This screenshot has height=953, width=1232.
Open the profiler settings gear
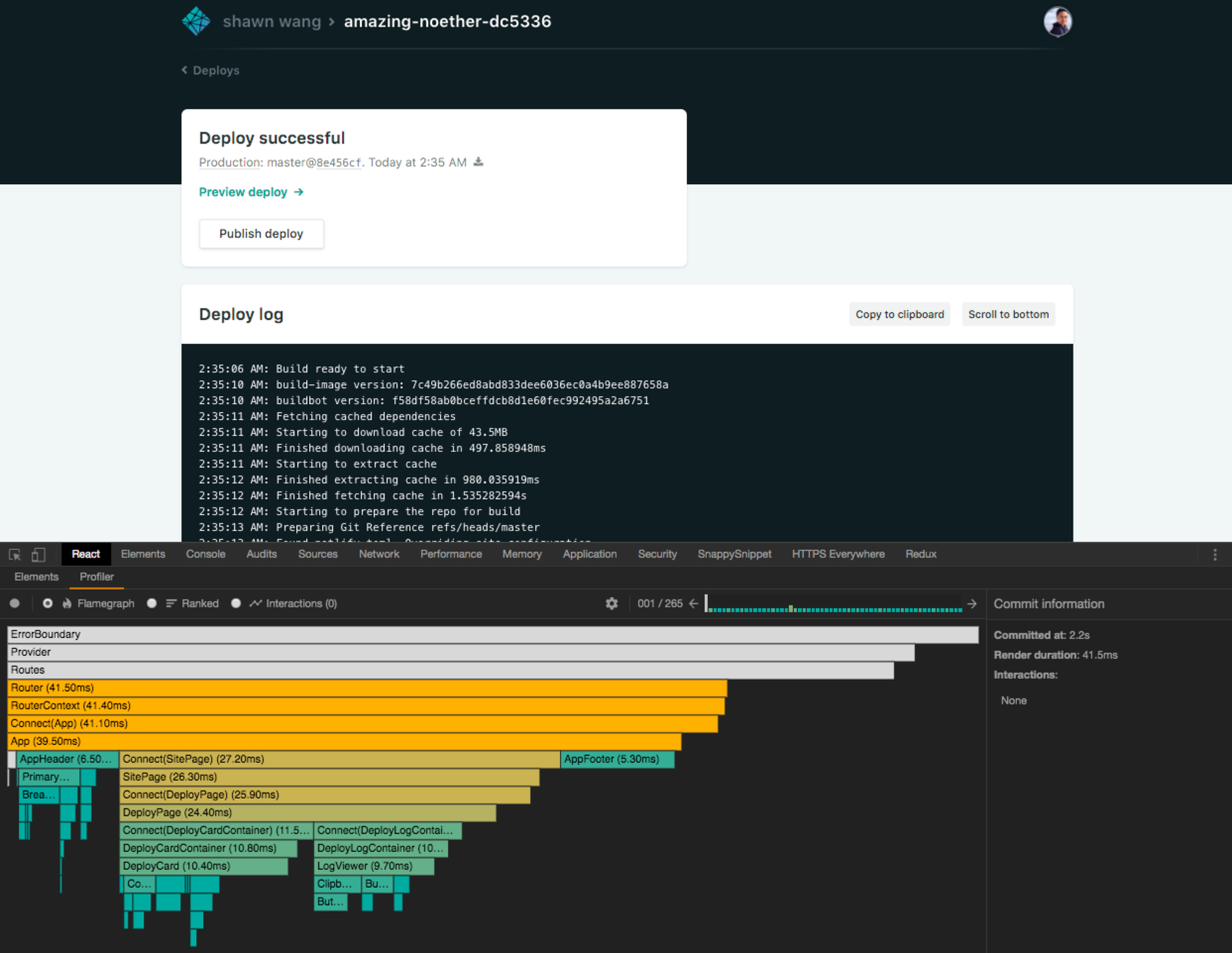coord(612,603)
